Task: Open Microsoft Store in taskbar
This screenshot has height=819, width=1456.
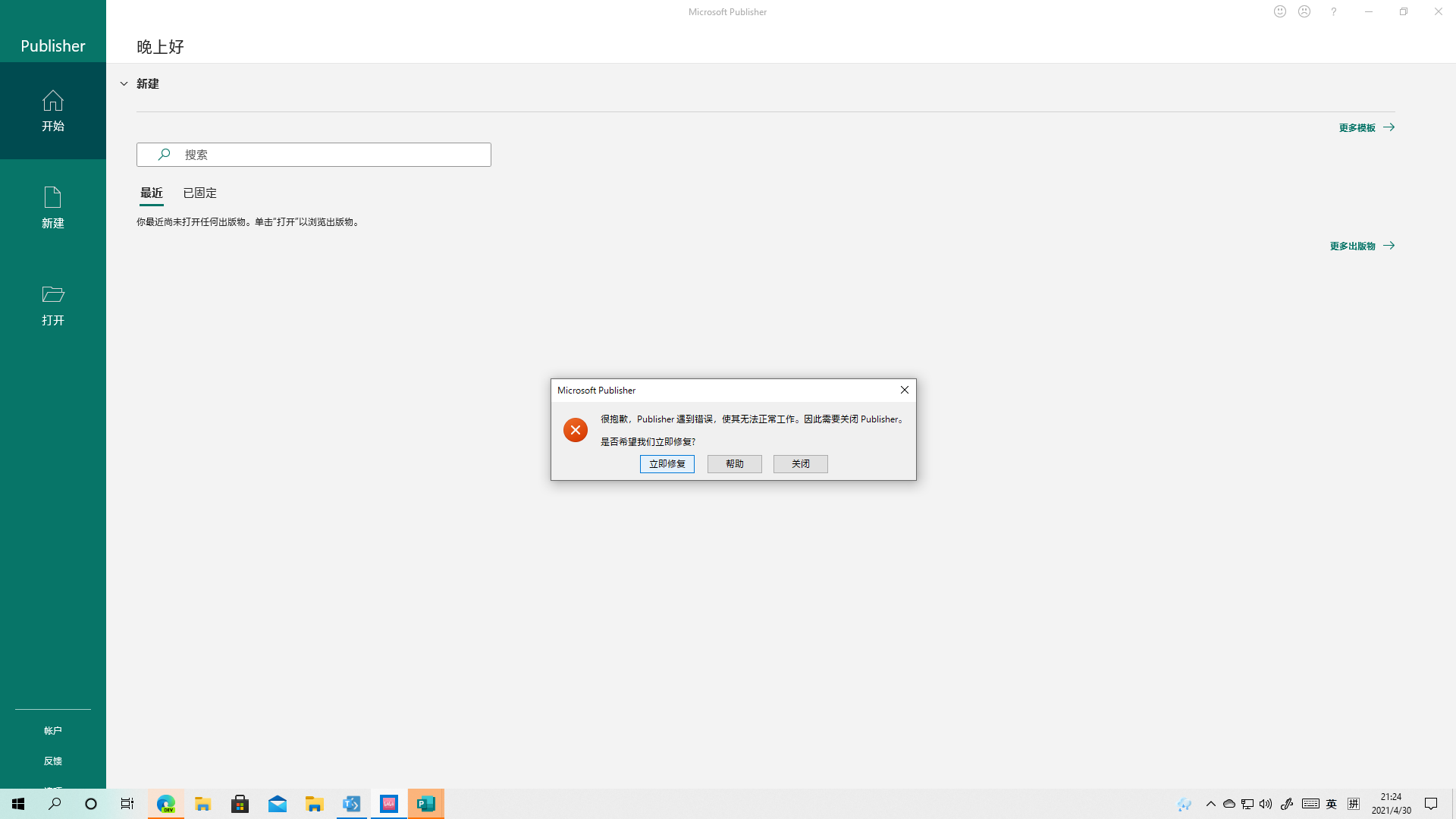Action: pos(240,804)
